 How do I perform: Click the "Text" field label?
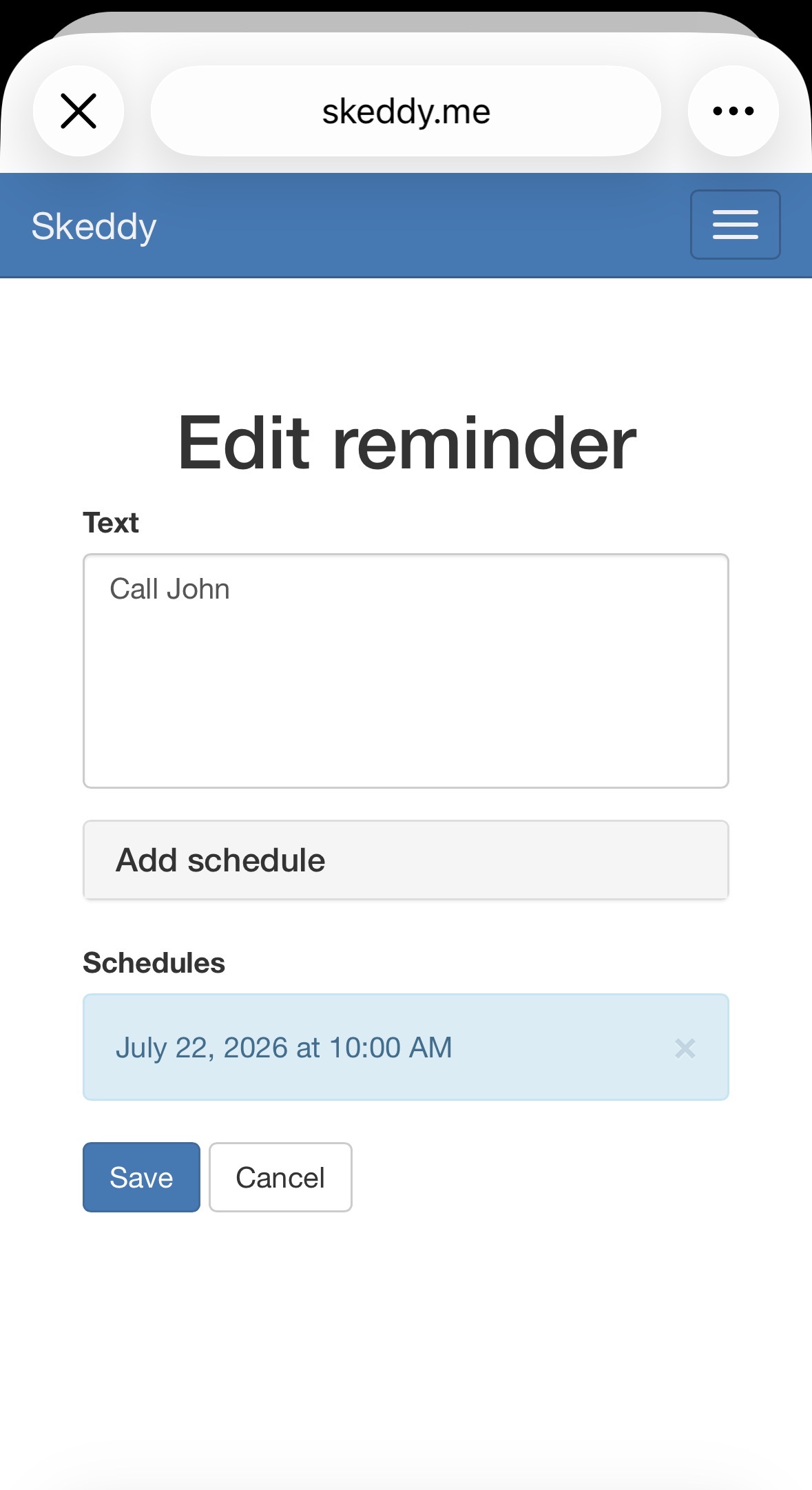(x=111, y=523)
